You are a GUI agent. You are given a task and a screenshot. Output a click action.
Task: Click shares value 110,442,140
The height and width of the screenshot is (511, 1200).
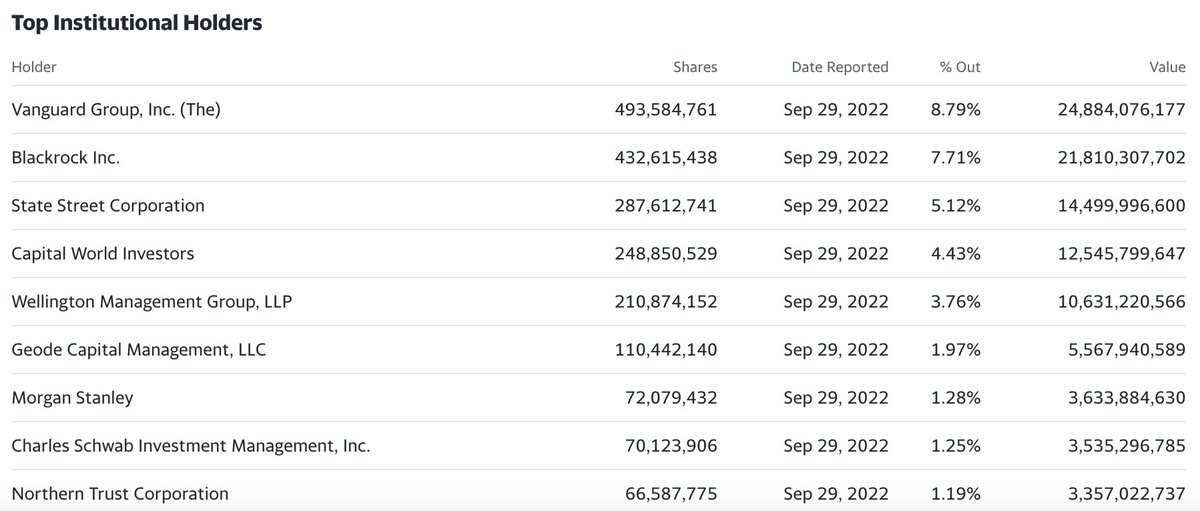point(666,350)
